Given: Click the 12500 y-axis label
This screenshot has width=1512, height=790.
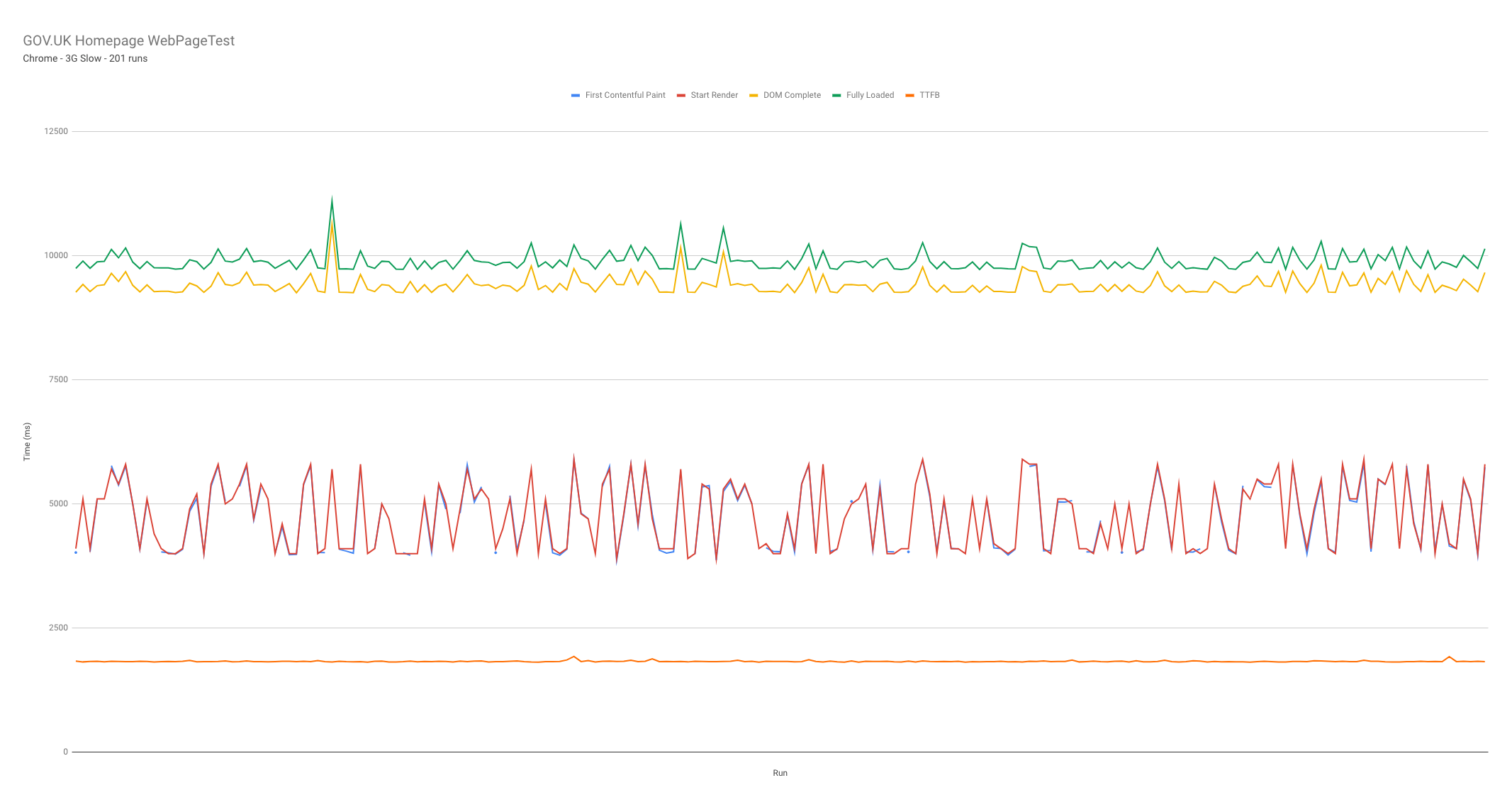Looking at the screenshot, I should (56, 131).
